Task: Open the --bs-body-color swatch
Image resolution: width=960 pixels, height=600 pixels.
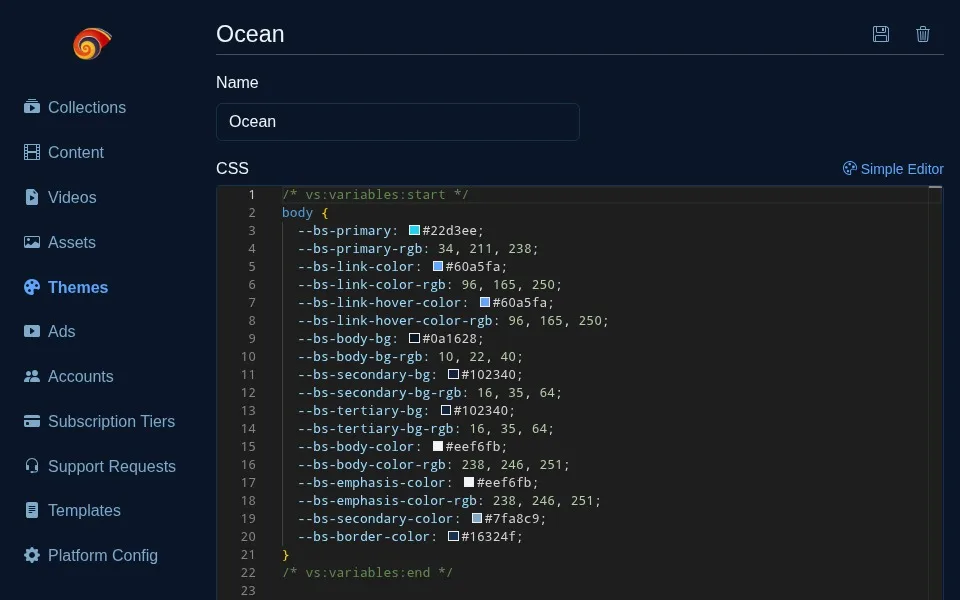Action: [x=438, y=446]
